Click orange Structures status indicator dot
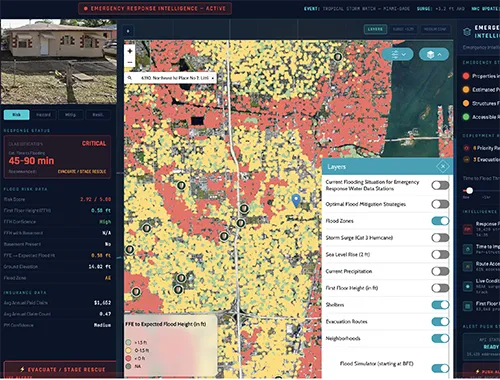Screen dimensions: 500x380 (466, 103)
